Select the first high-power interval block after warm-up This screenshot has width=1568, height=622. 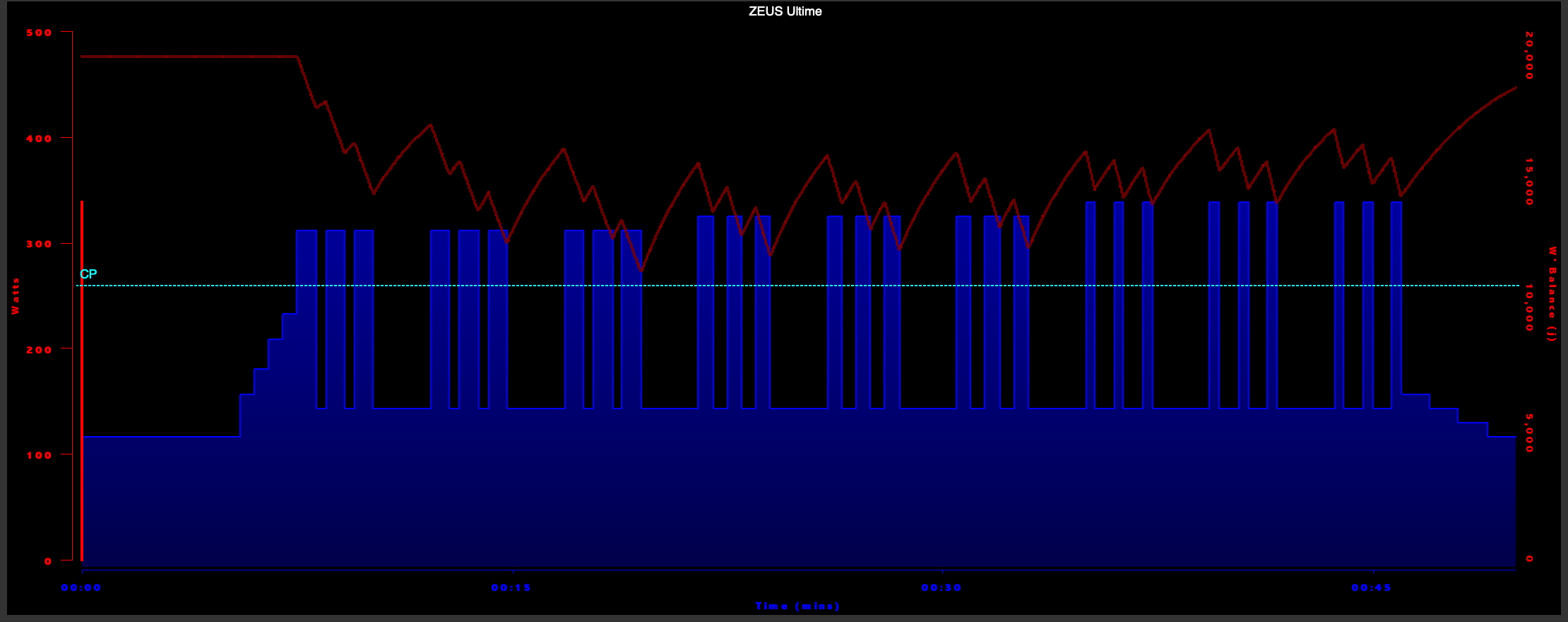point(307,318)
